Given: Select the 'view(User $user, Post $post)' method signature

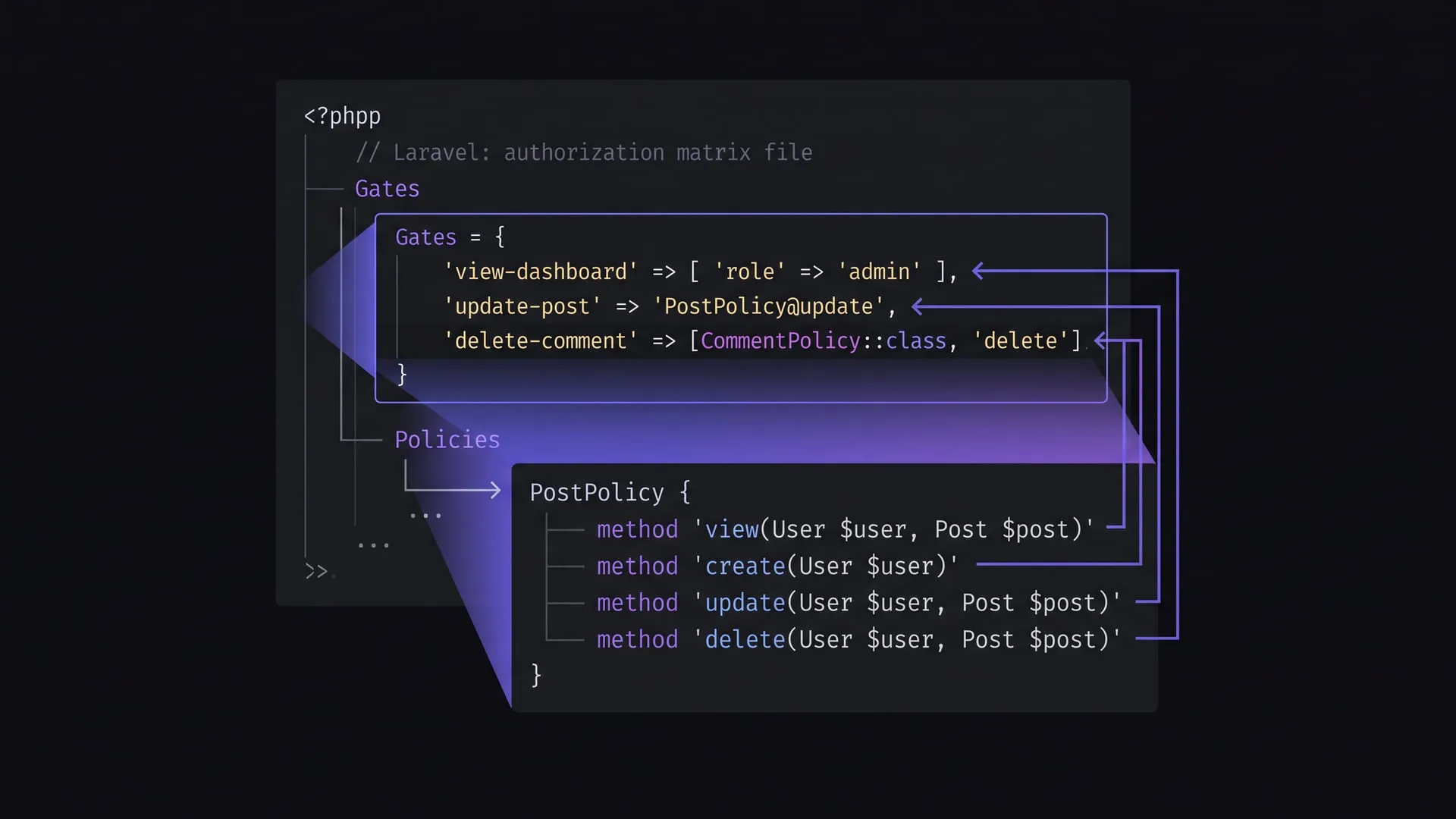Looking at the screenshot, I should click(894, 529).
